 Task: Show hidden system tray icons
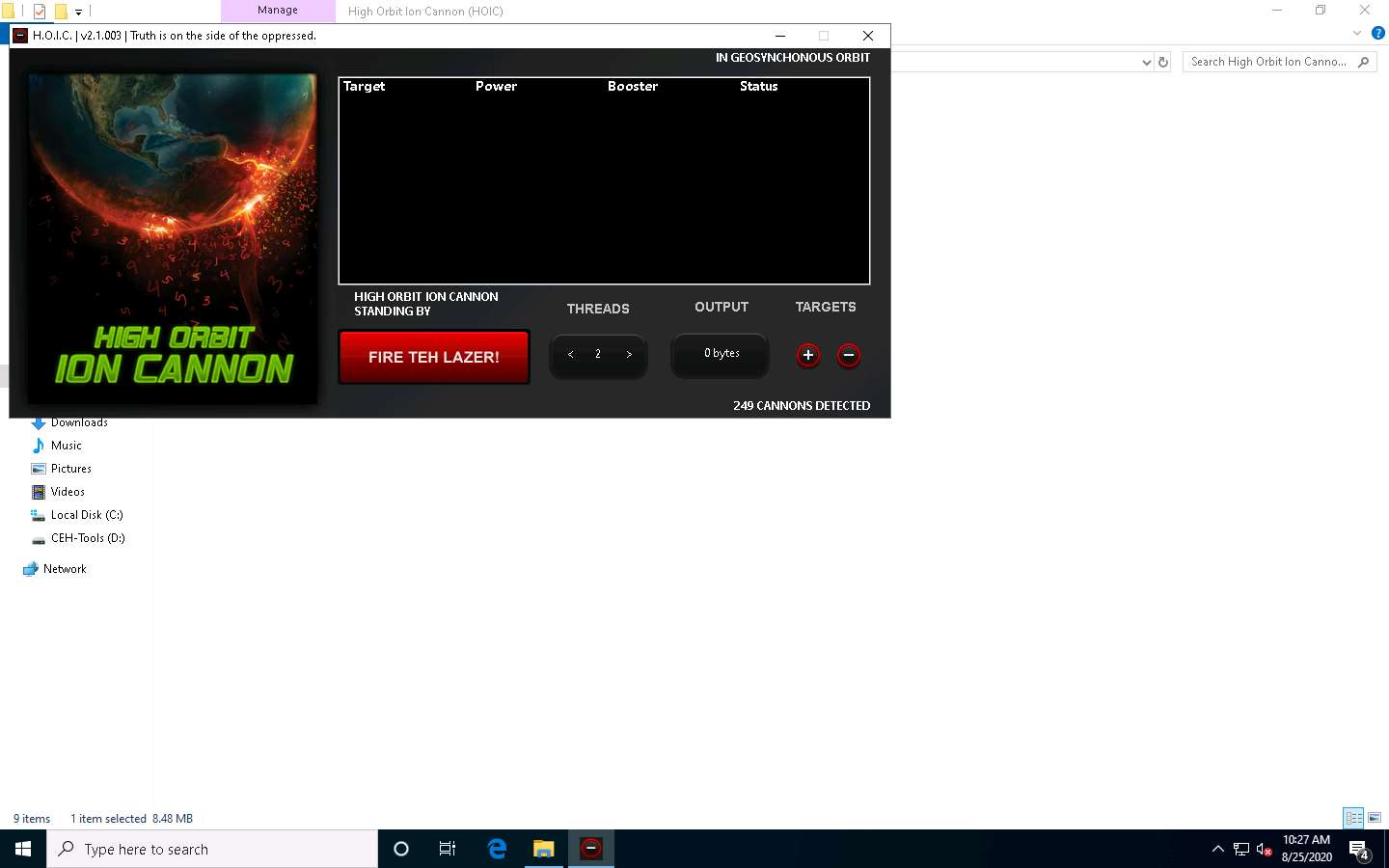1217,849
